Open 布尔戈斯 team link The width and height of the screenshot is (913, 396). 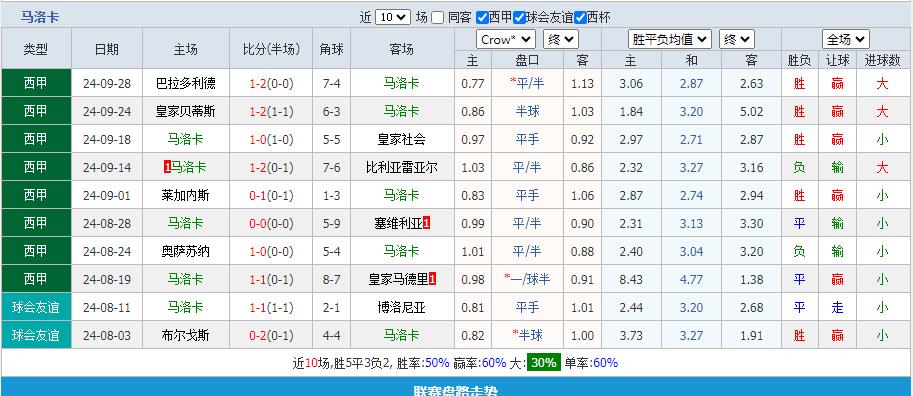pyautogui.click(x=186, y=335)
